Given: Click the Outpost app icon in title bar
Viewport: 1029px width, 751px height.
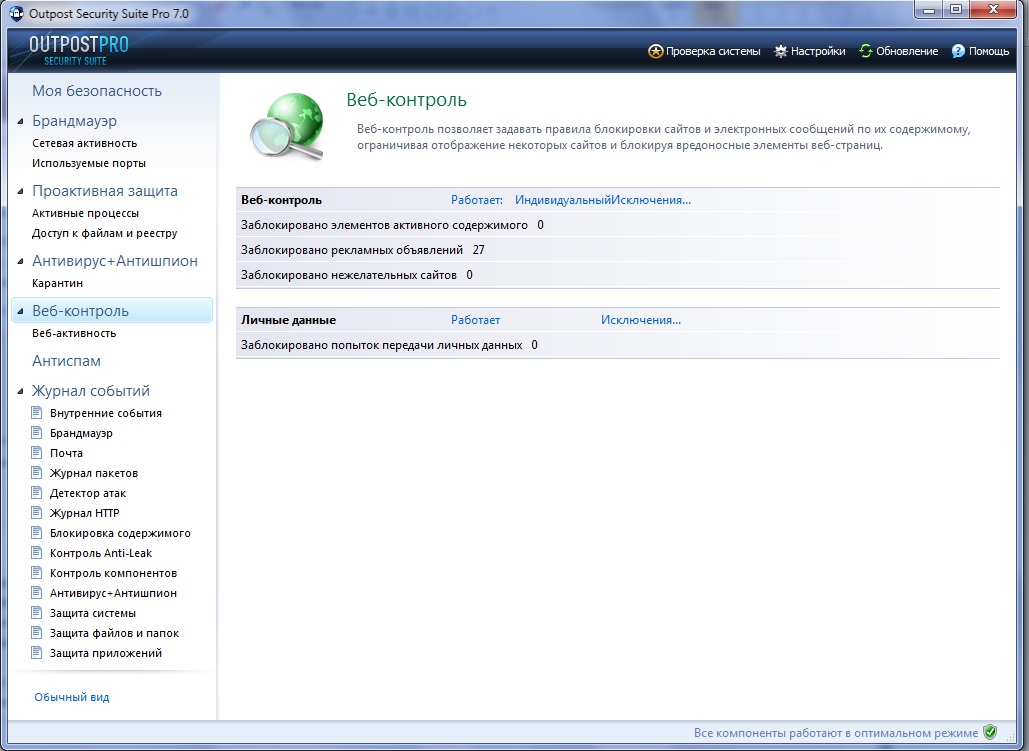Looking at the screenshot, I should [16, 13].
